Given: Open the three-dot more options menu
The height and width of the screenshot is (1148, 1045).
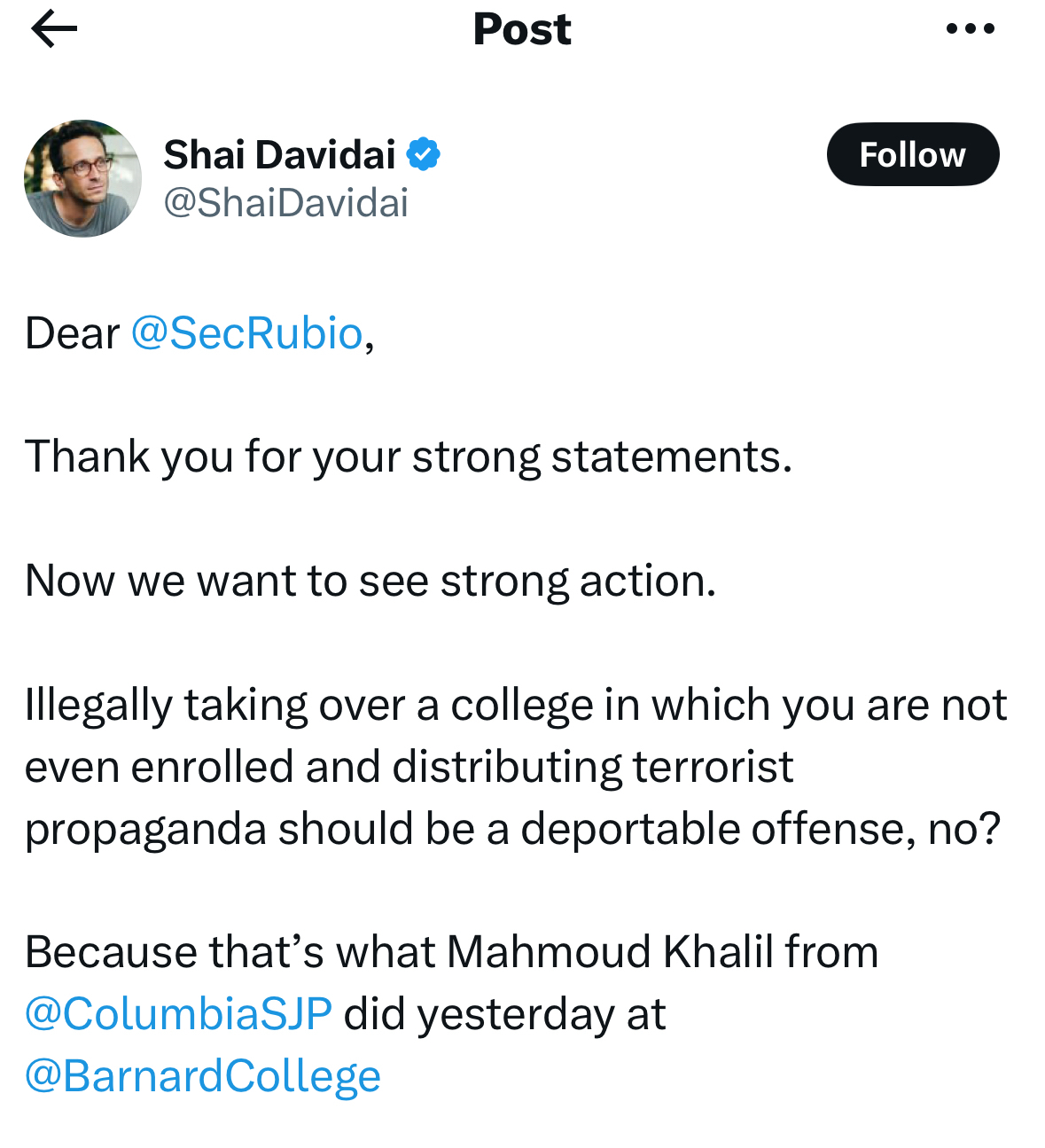Looking at the screenshot, I should point(971,29).
